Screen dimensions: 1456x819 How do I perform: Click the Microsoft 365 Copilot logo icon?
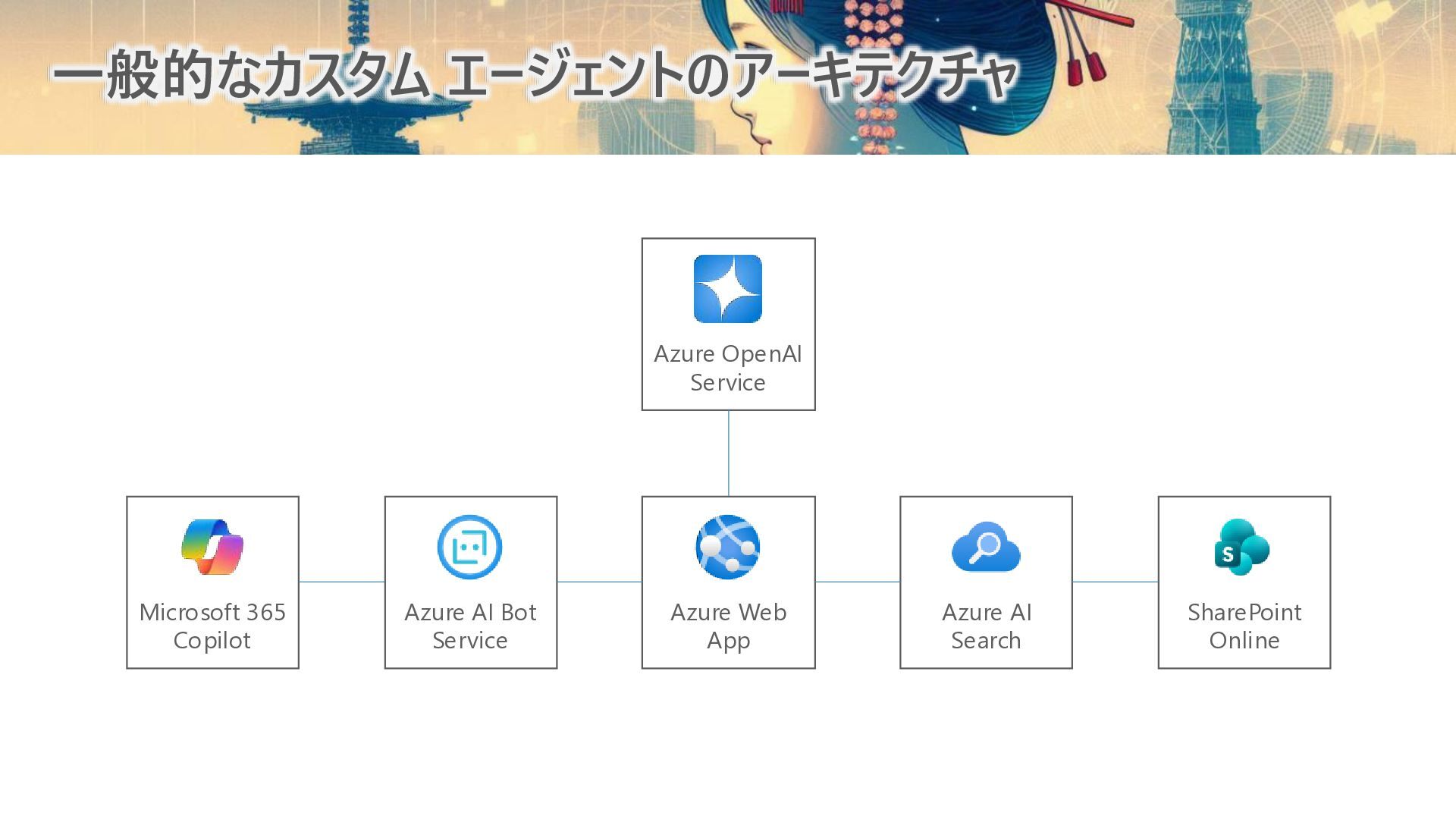pos(212,547)
